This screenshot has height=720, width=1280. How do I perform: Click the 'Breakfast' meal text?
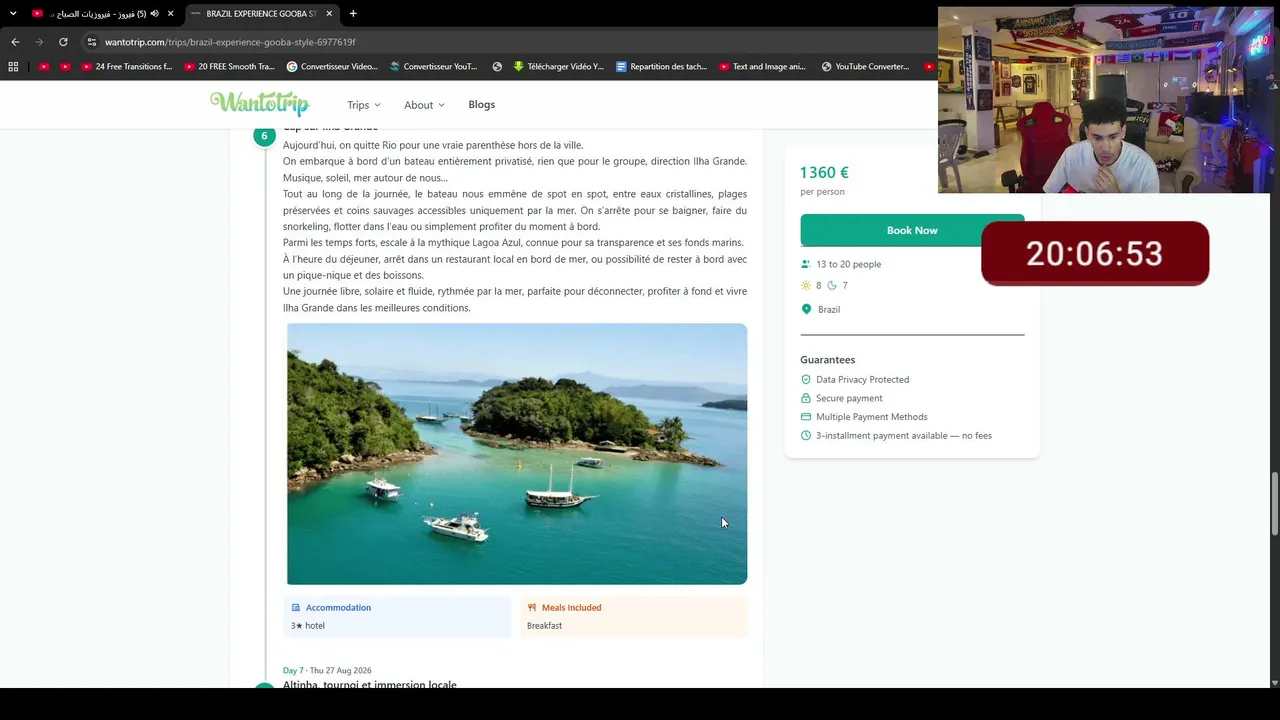545,626
